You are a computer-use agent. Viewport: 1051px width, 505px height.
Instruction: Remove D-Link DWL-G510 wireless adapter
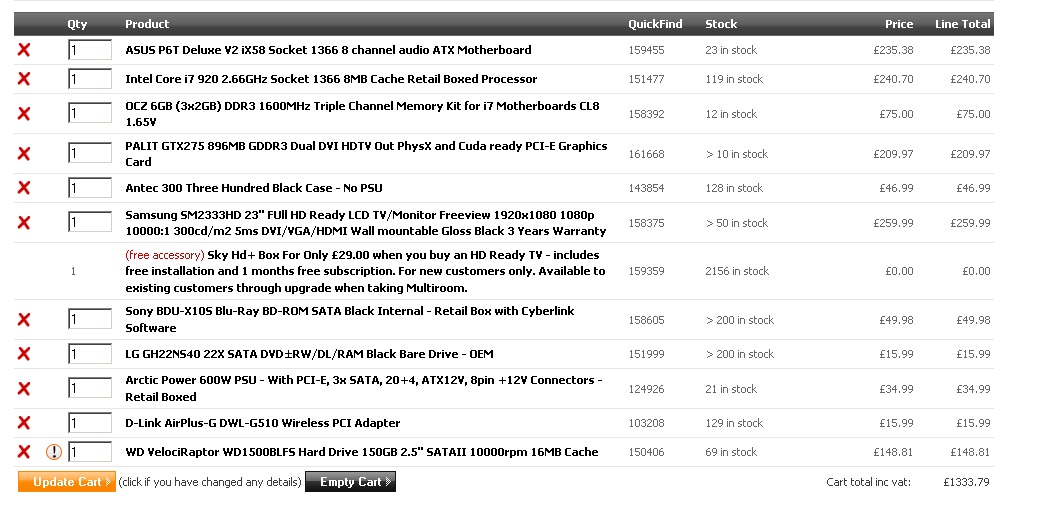(23, 423)
